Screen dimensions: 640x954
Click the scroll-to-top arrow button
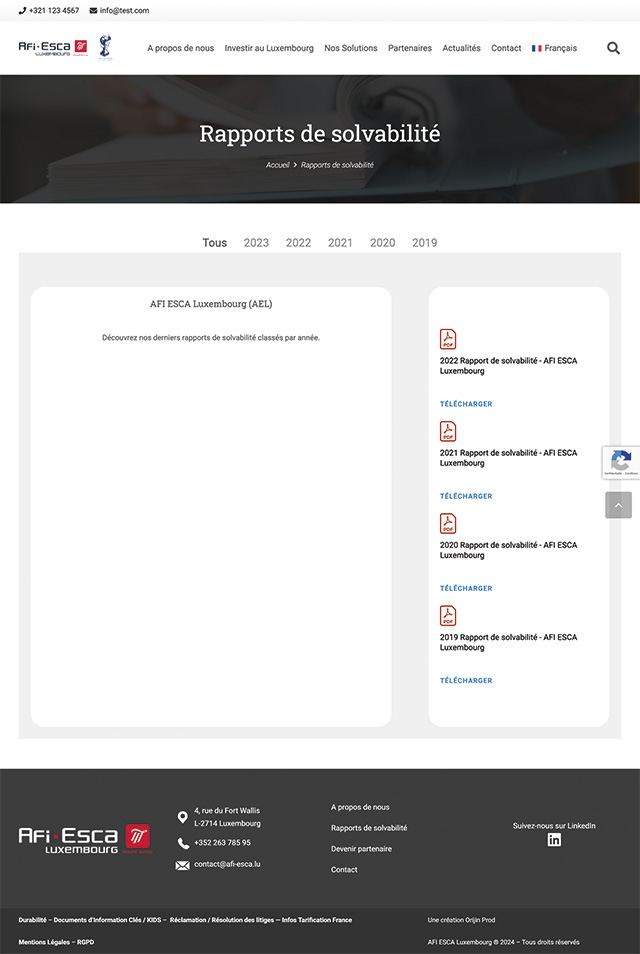coord(618,505)
